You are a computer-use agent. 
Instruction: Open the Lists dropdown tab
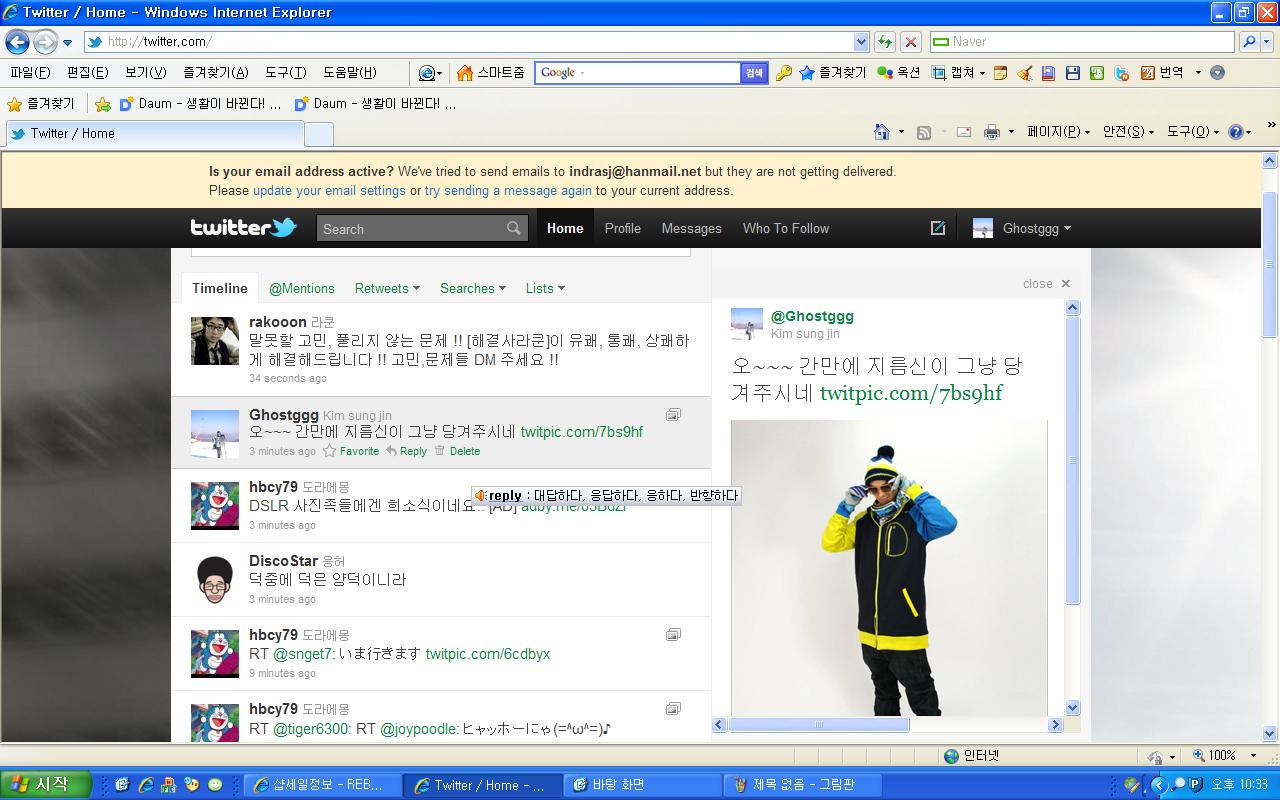545,288
